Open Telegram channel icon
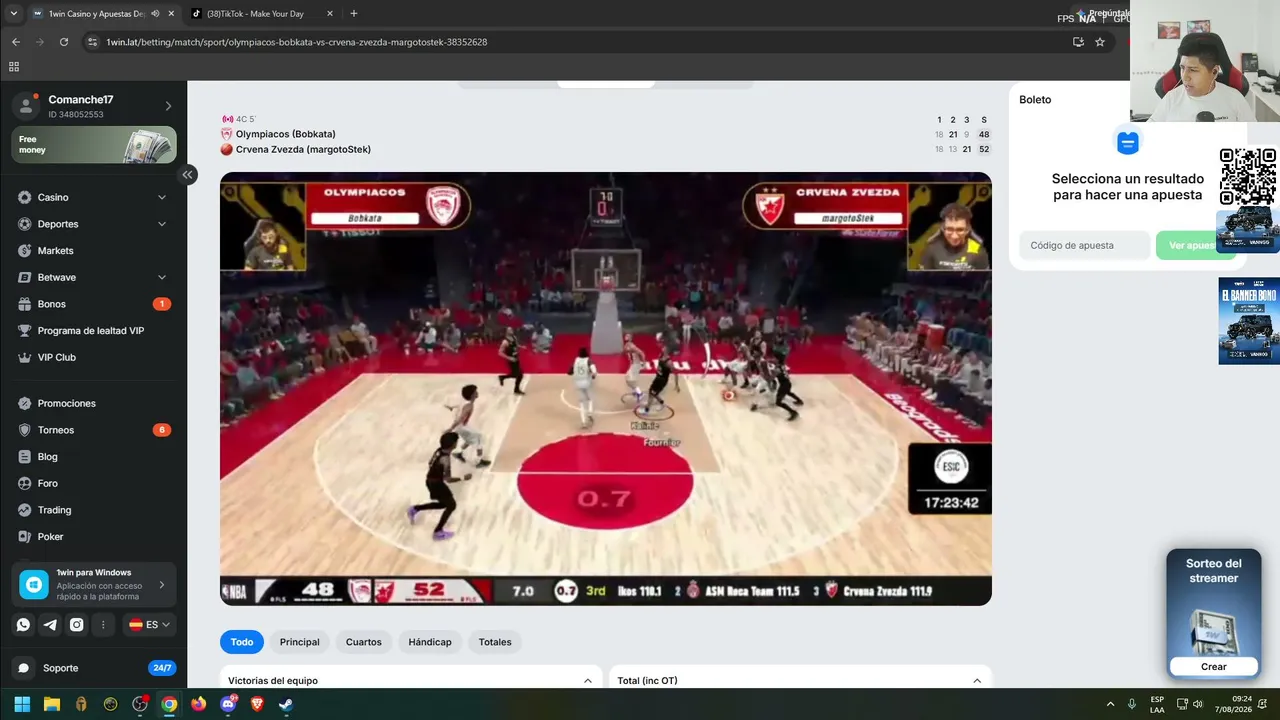The image size is (1280, 720). click(x=50, y=625)
